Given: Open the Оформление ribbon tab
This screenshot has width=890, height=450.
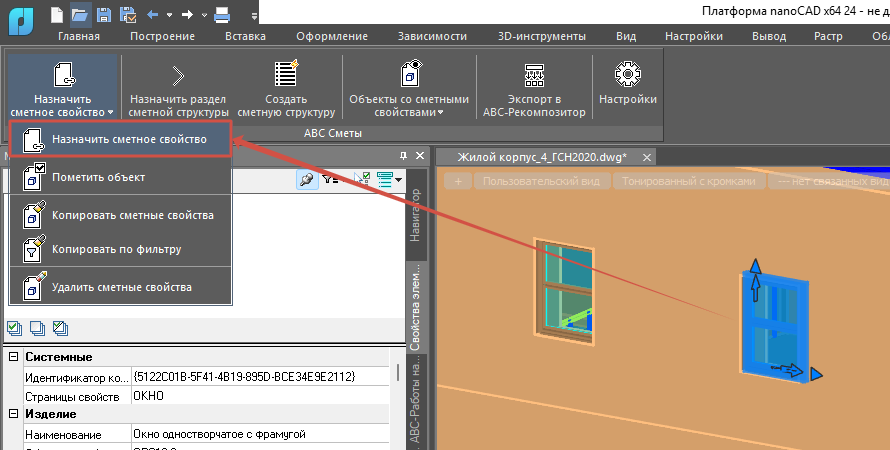Looking at the screenshot, I should pos(332,36).
